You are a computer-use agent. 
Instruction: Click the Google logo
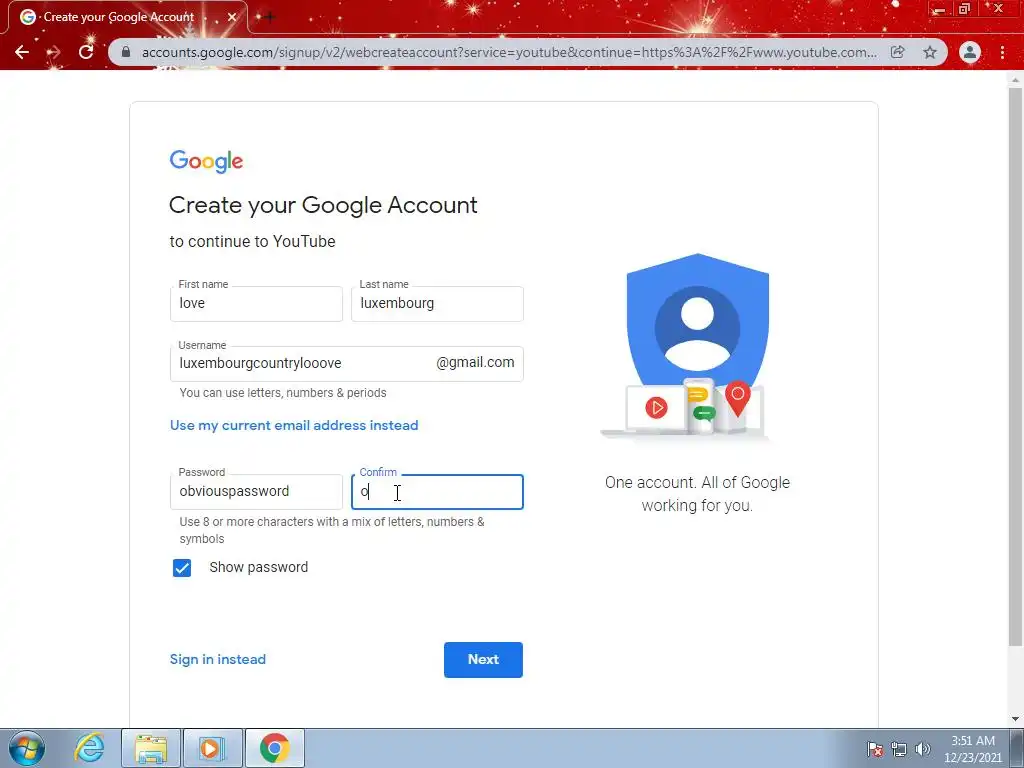206,161
